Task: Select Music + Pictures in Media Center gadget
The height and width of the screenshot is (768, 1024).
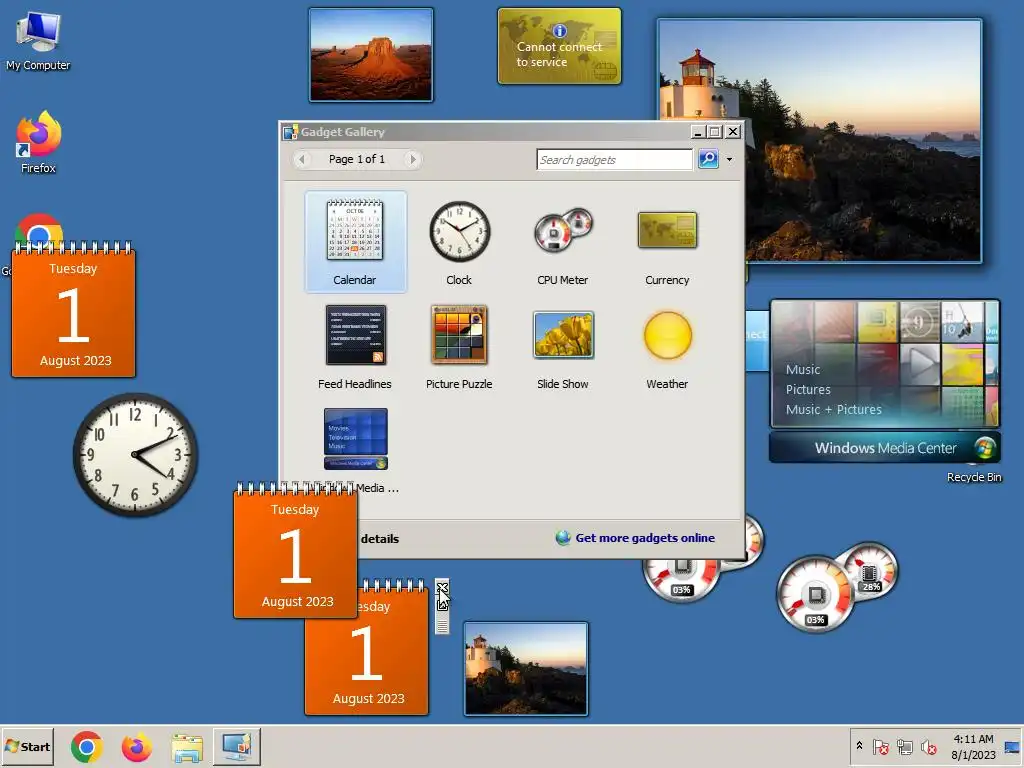Action: (833, 409)
